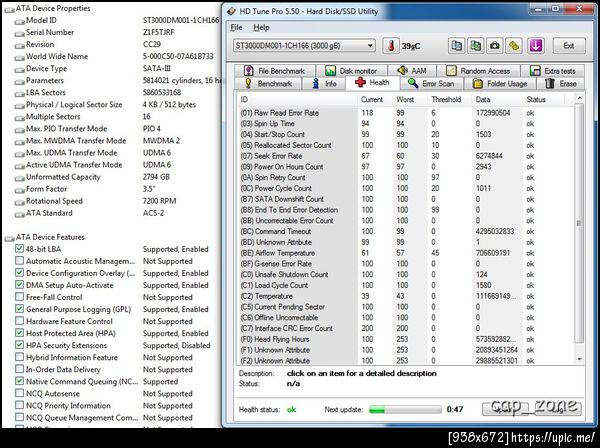This screenshot has height=448, width=600.
Task: Select the Reallocated Sector Count row
Action: pyautogui.click(x=406, y=145)
